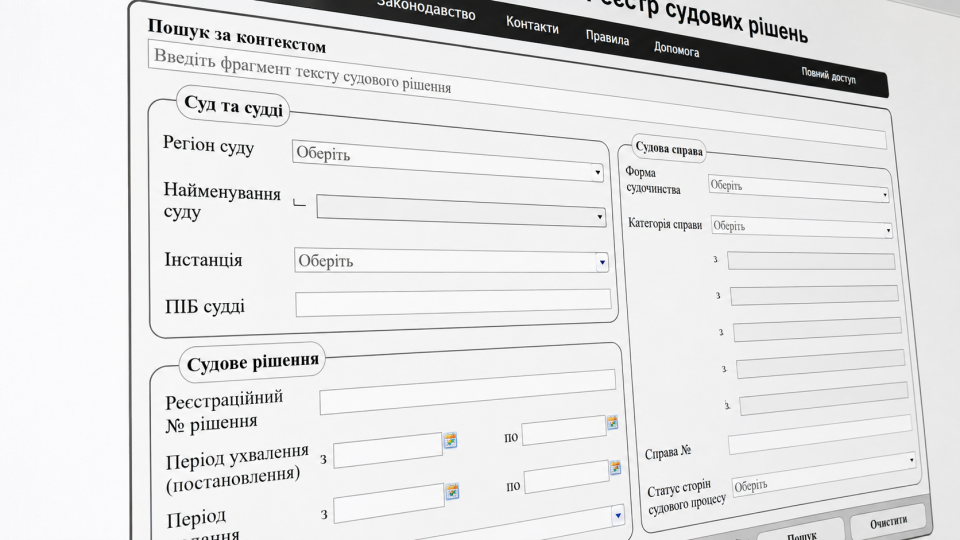Image resolution: width=960 pixels, height=540 pixels.
Task: Click the Очистити button
Action: tap(888, 522)
